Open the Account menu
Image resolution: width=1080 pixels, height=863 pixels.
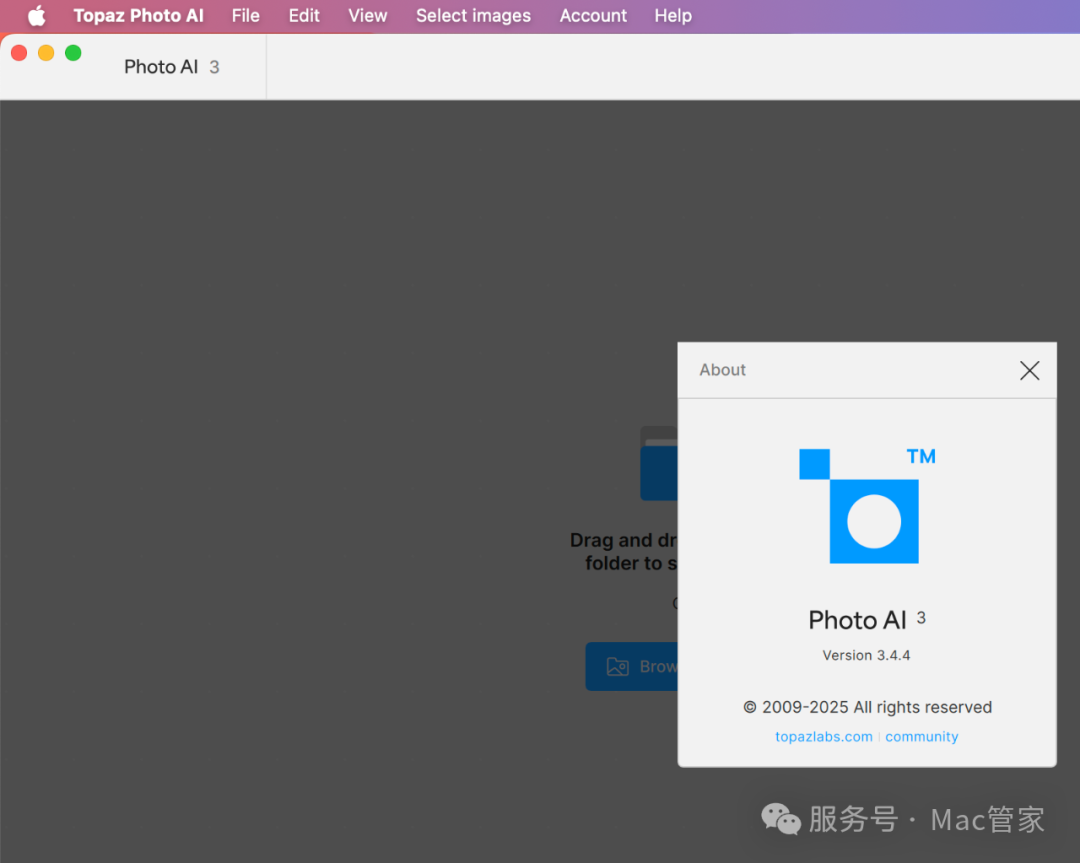tap(593, 16)
